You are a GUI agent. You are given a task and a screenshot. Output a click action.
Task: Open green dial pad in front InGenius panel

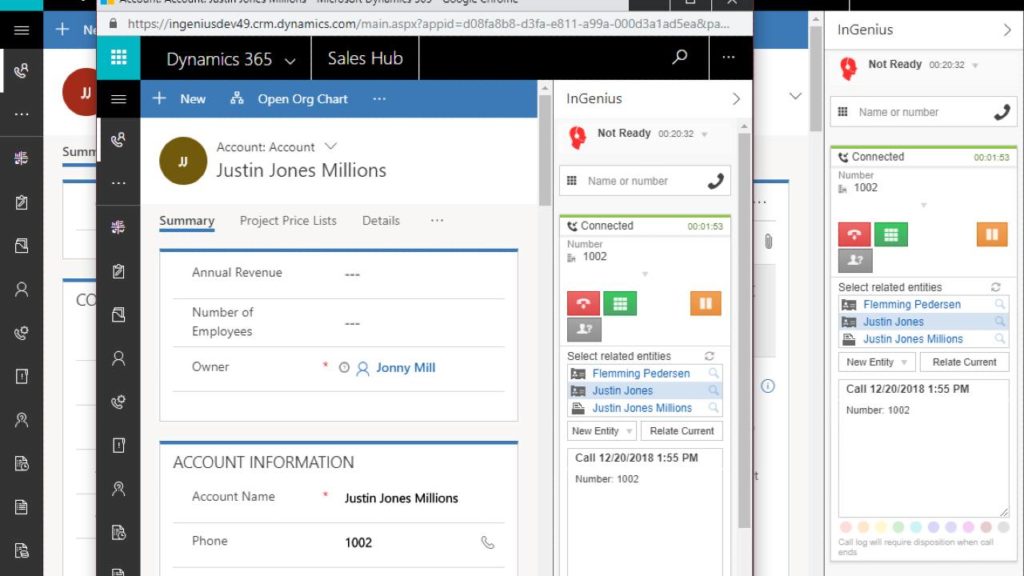point(620,303)
